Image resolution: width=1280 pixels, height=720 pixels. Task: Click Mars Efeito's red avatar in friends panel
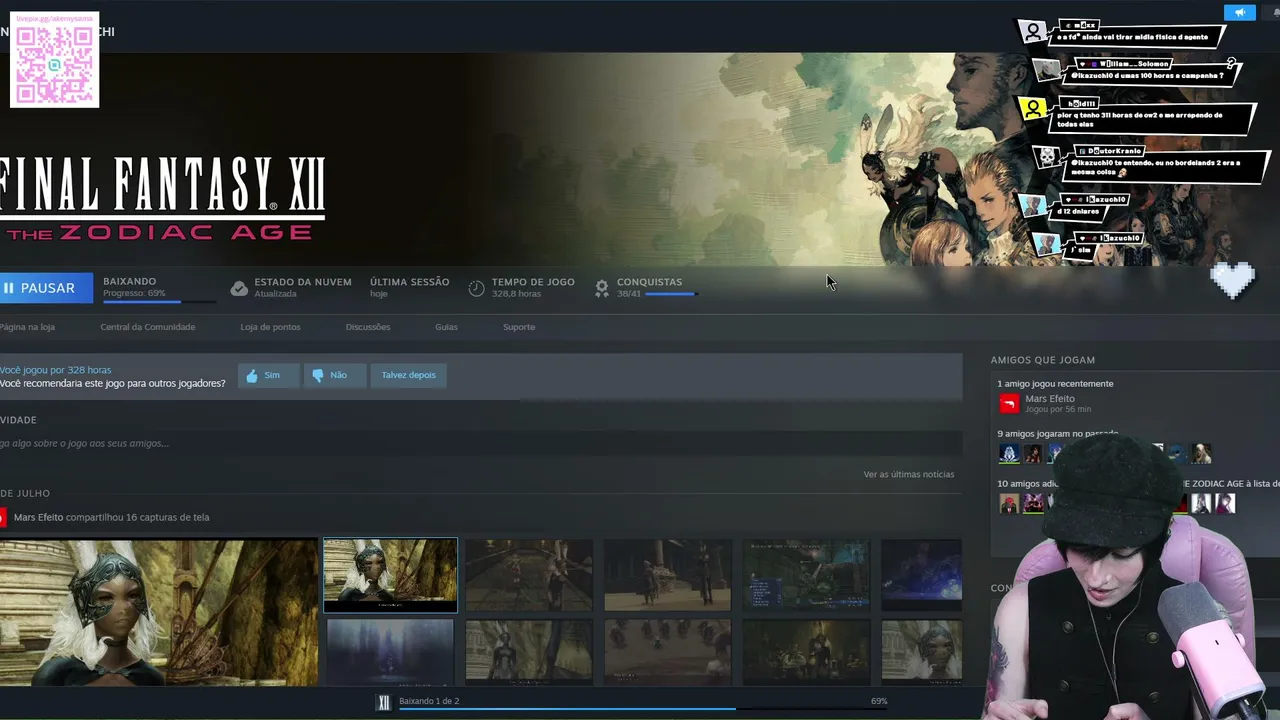[x=1009, y=403]
